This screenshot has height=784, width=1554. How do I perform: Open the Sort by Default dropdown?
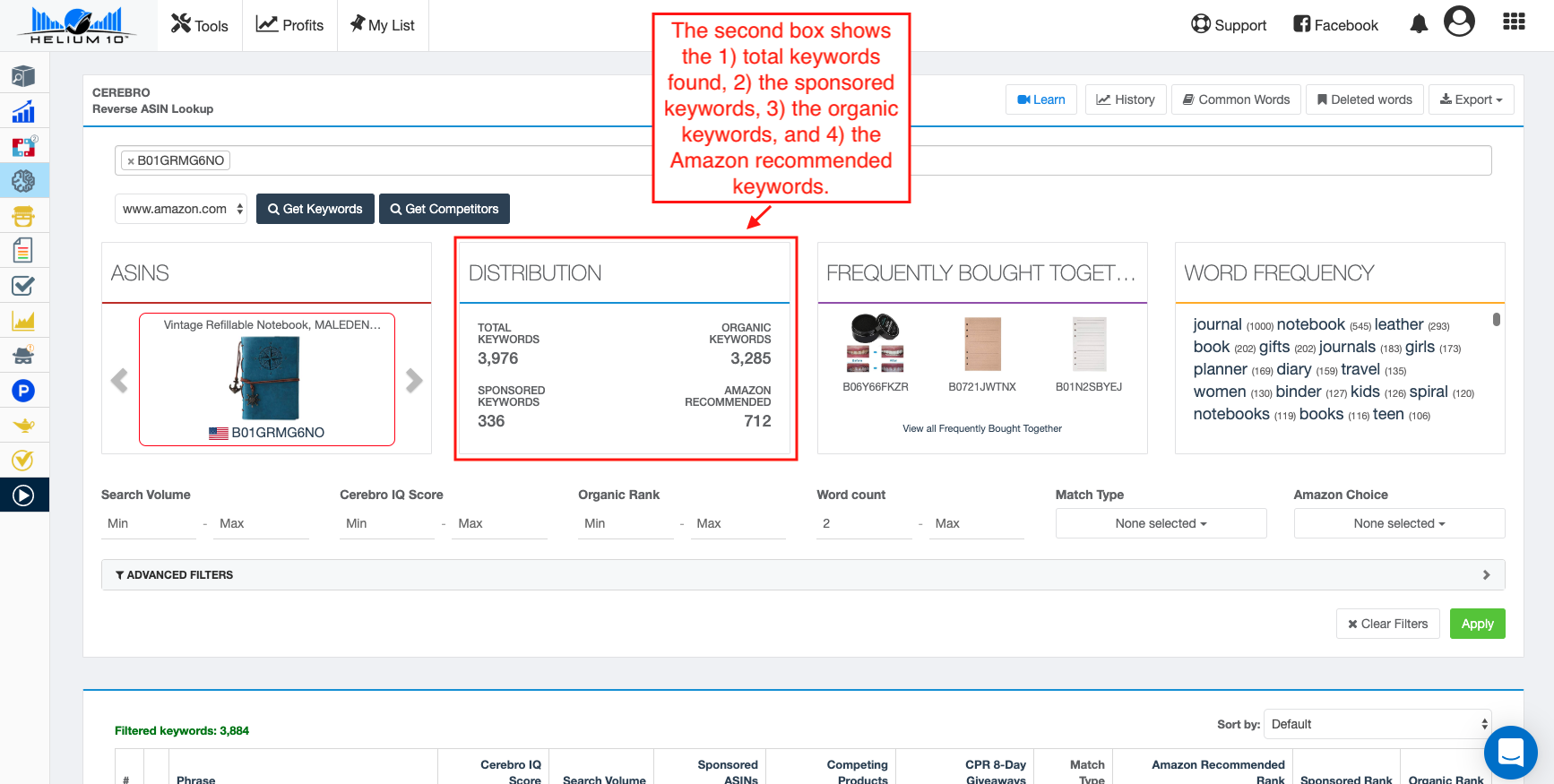(1377, 724)
